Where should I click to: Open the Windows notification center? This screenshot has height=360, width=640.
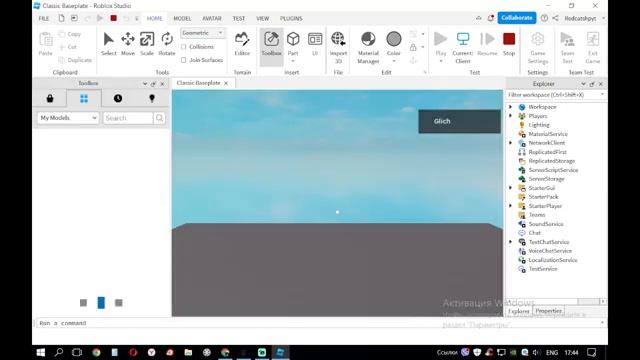pos(591,352)
